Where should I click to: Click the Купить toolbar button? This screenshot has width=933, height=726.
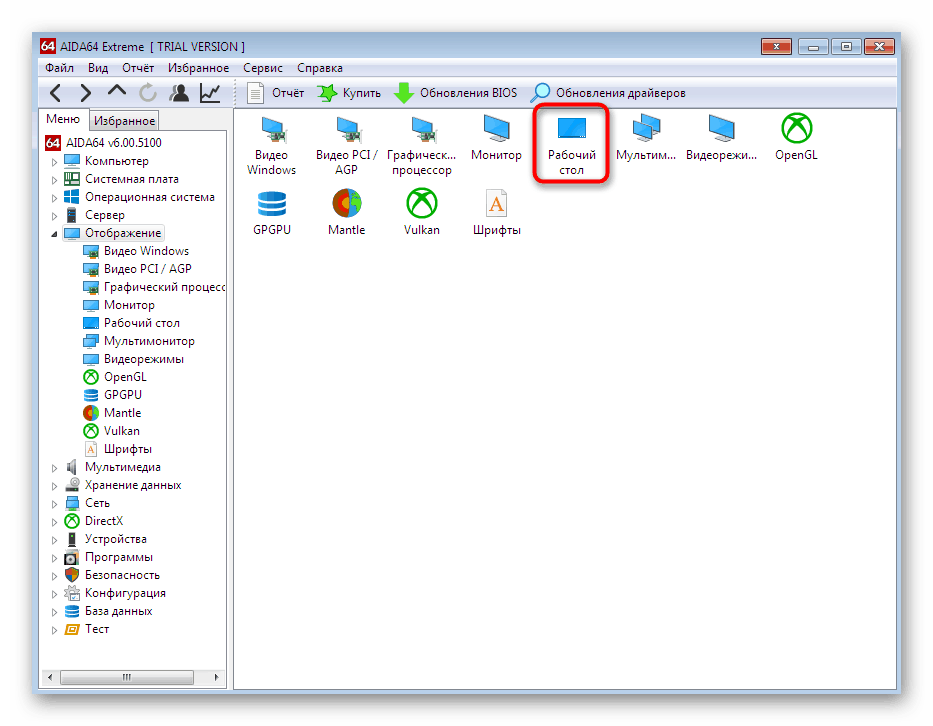click(349, 93)
